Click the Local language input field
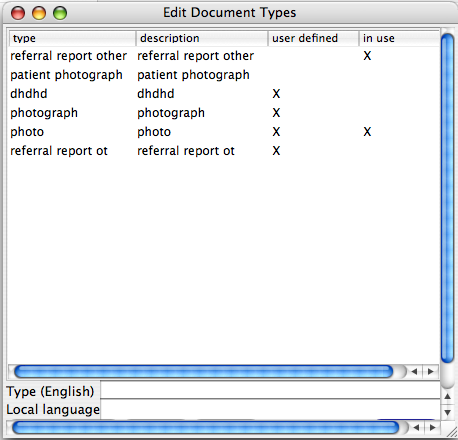Viewport: 458px width, 440px height. point(270,409)
